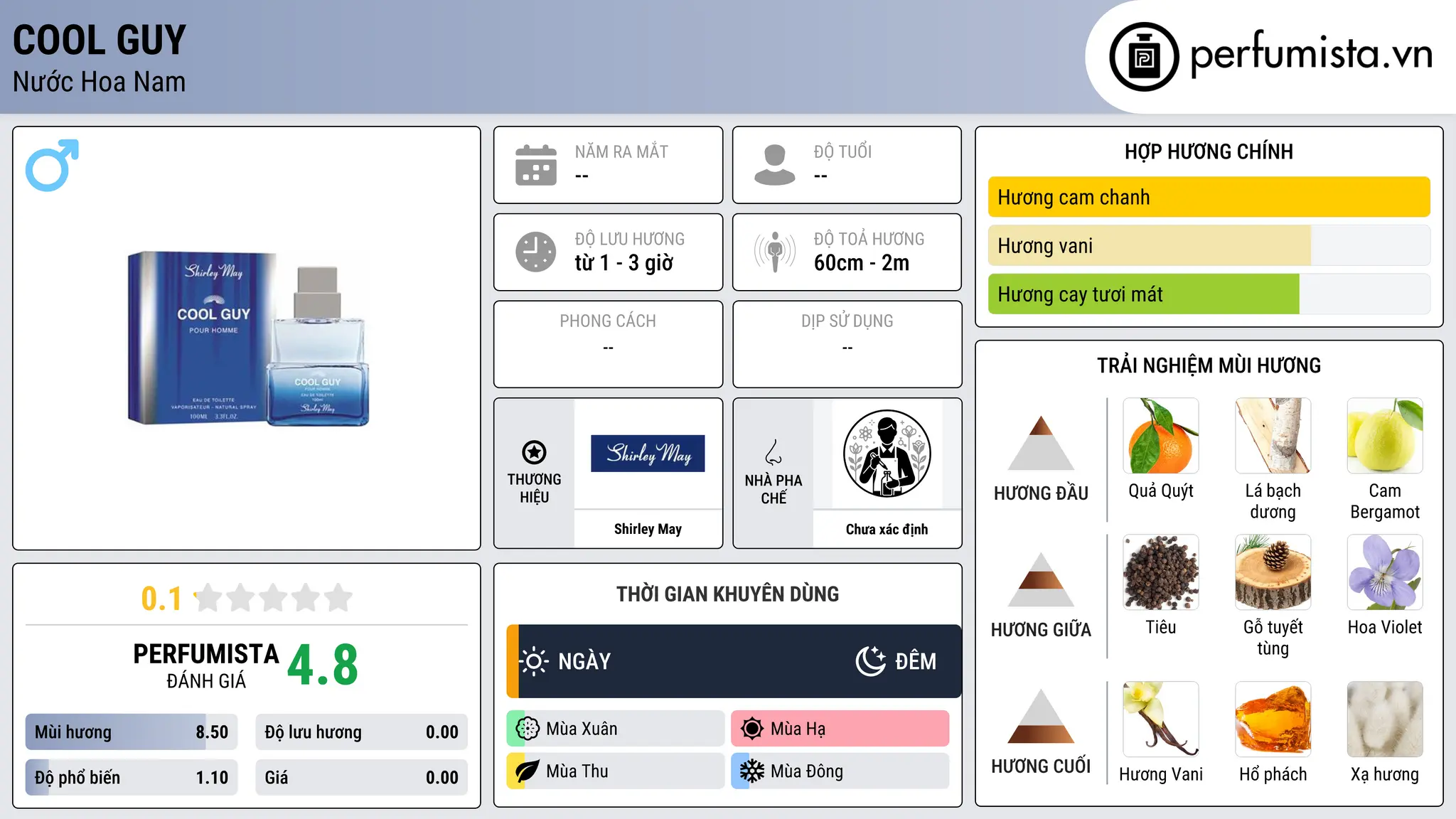The width and height of the screenshot is (1456, 819).
Task: Click the Hương giữa pyramid icon
Action: [x=1041, y=579]
